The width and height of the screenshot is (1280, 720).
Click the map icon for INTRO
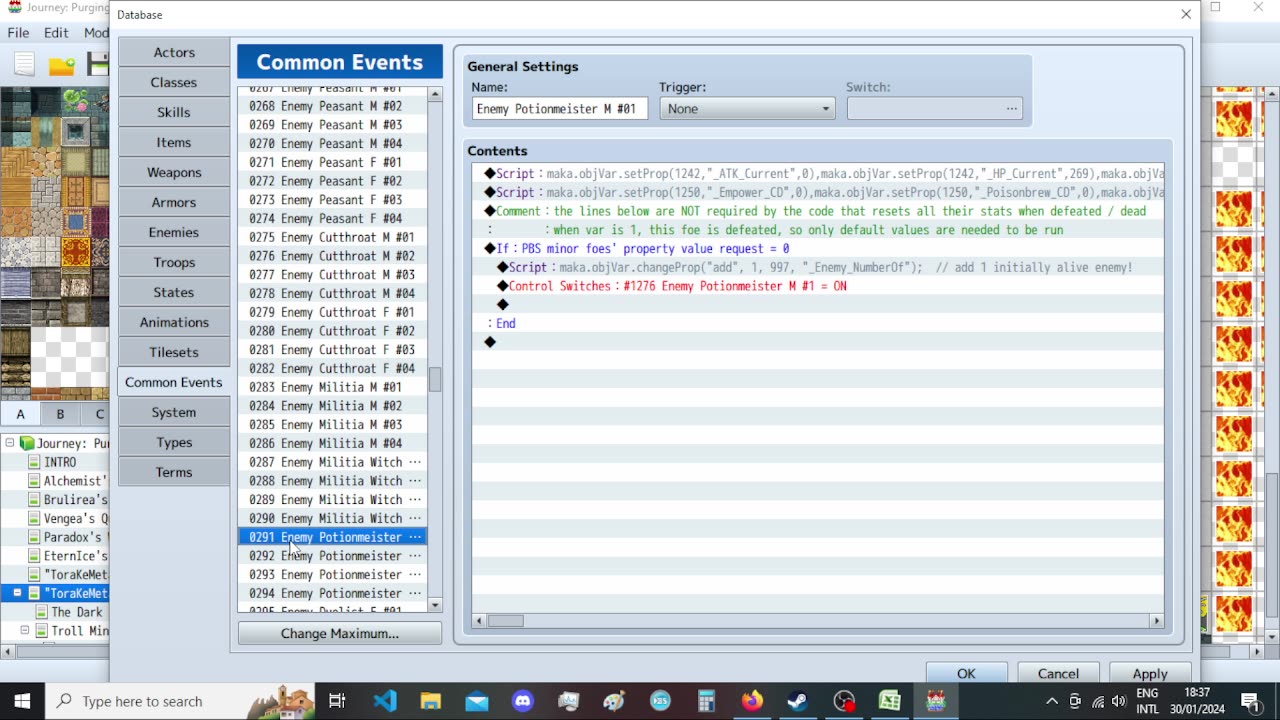click(34, 462)
